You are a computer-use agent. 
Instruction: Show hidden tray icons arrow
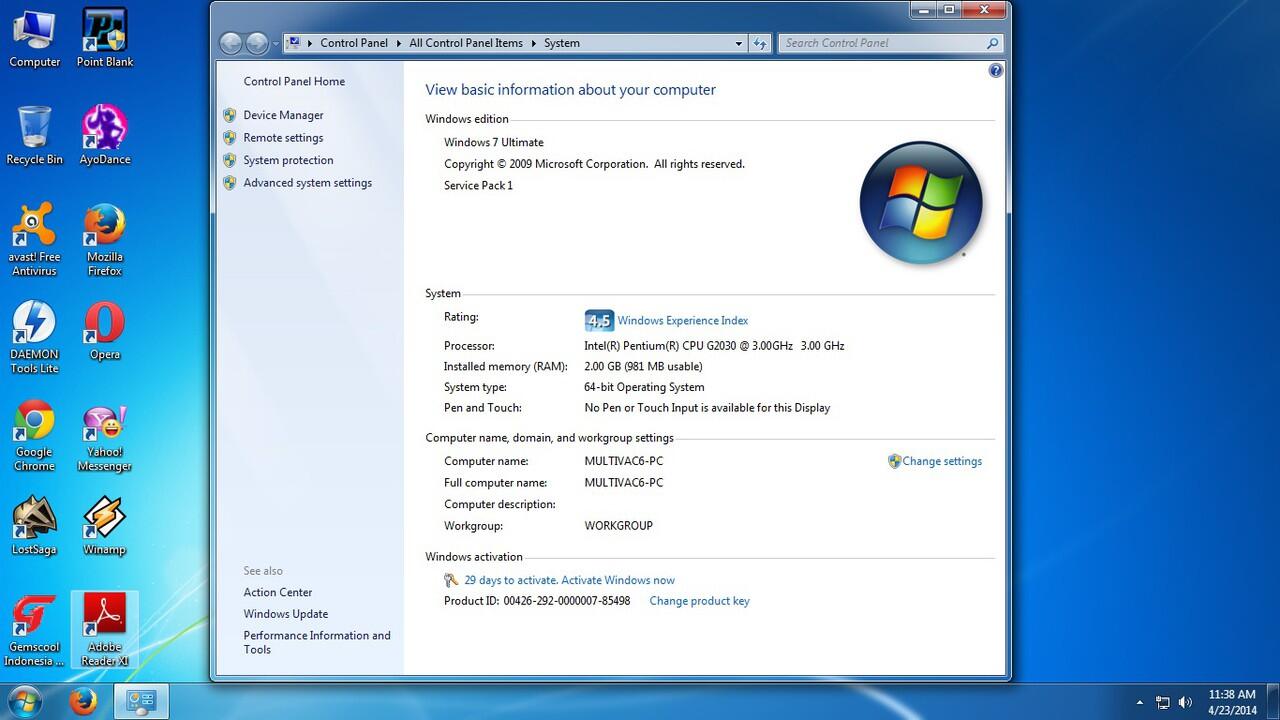click(x=1140, y=702)
